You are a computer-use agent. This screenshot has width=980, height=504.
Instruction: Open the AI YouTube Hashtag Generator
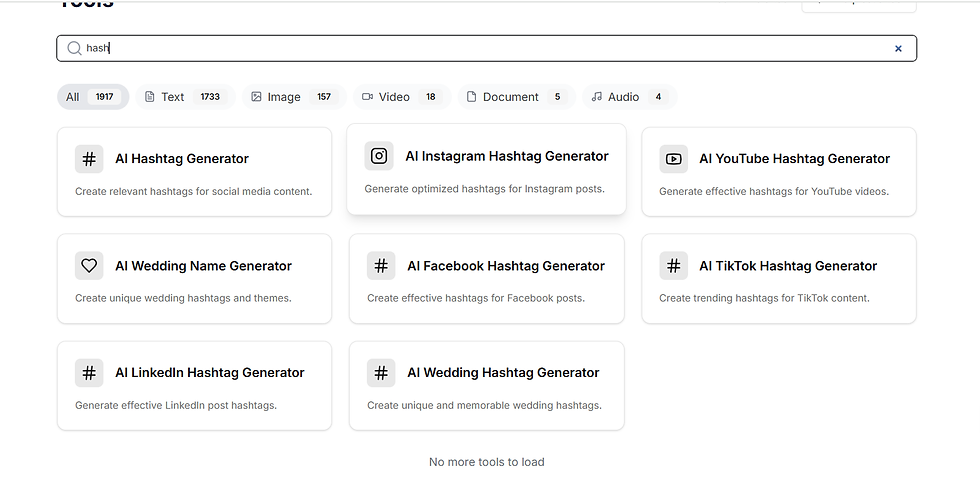click(x=779, y=172)
